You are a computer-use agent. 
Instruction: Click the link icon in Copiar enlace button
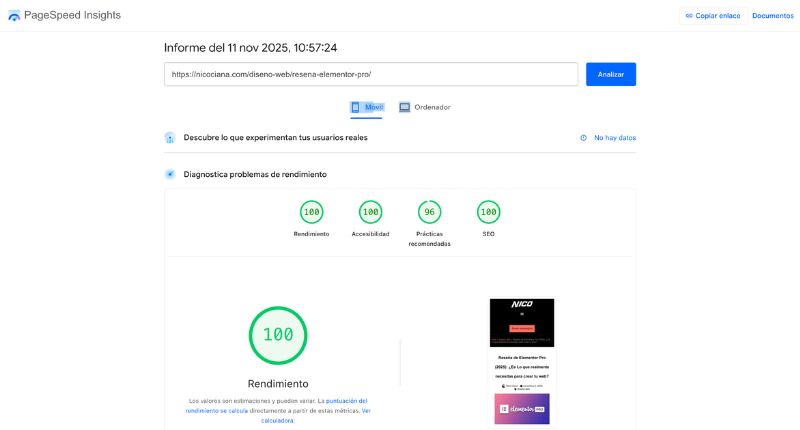689,16
